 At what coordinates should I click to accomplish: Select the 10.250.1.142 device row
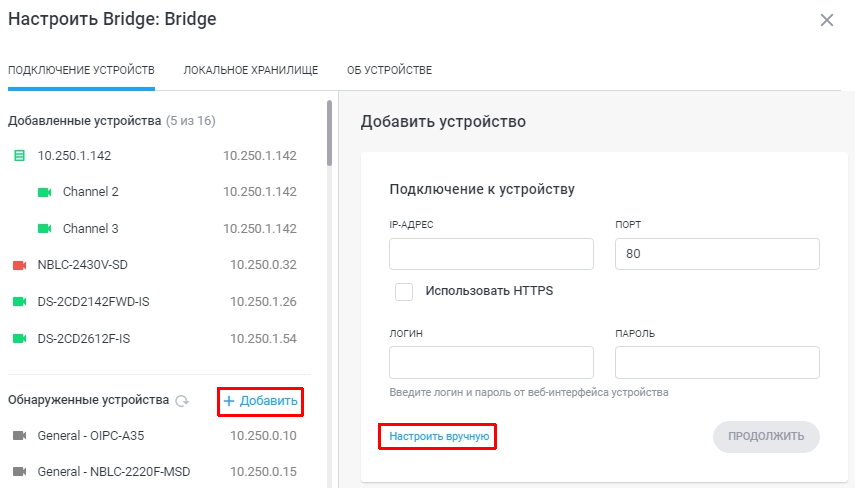(x=155, y=156)
